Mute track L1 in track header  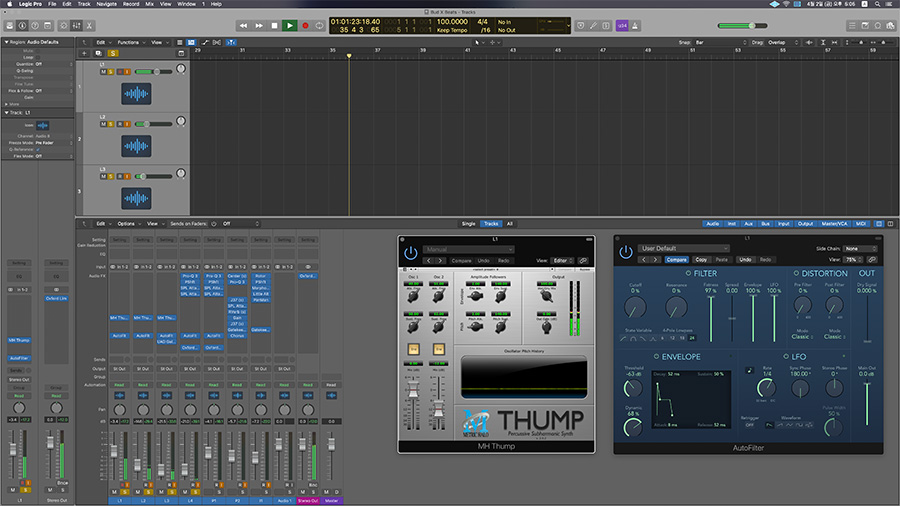(x=103, y=72)
